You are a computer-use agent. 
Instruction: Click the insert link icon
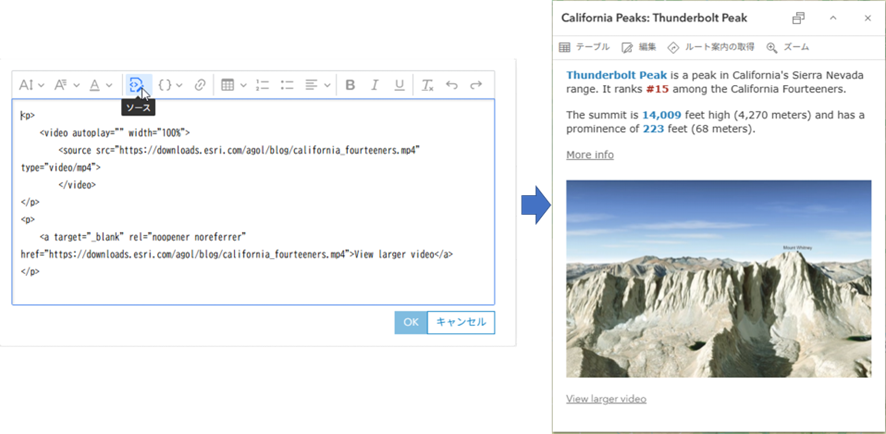coord(199,85)
